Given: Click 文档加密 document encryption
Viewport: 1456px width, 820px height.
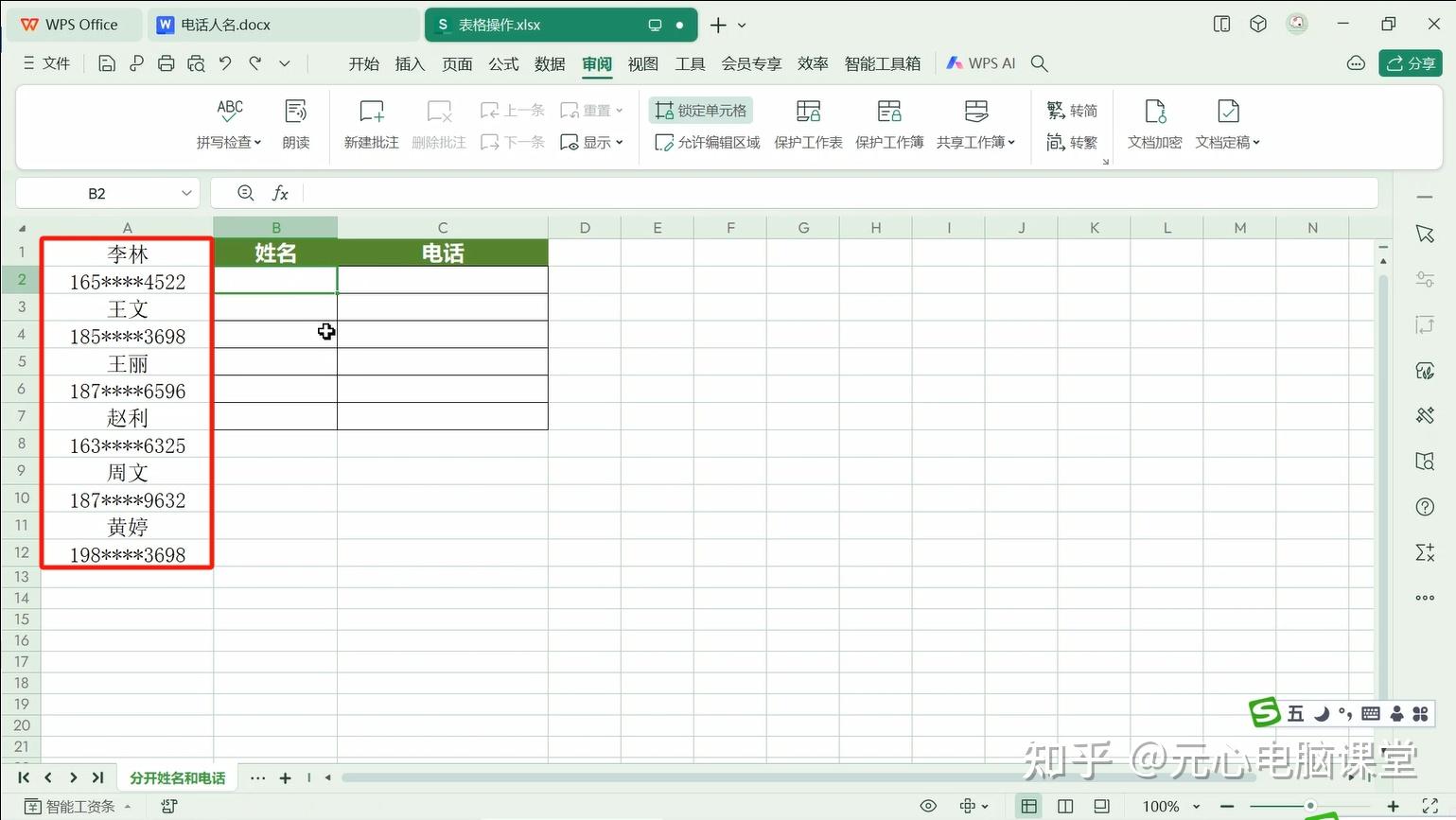Looking at the screenshot, I should click(1155, 124).
